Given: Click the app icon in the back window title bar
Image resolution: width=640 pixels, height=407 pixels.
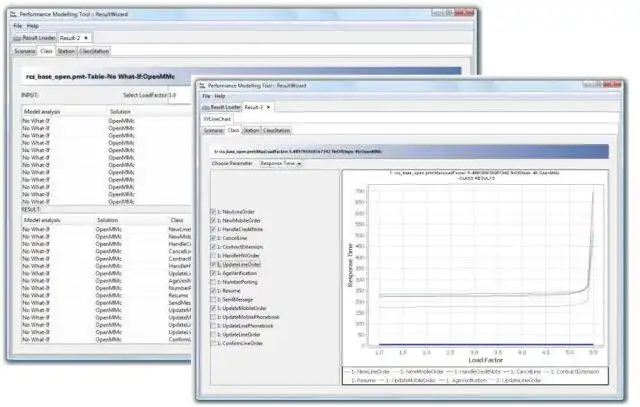Looking at the screenshot, I should [x=14, y=14].
